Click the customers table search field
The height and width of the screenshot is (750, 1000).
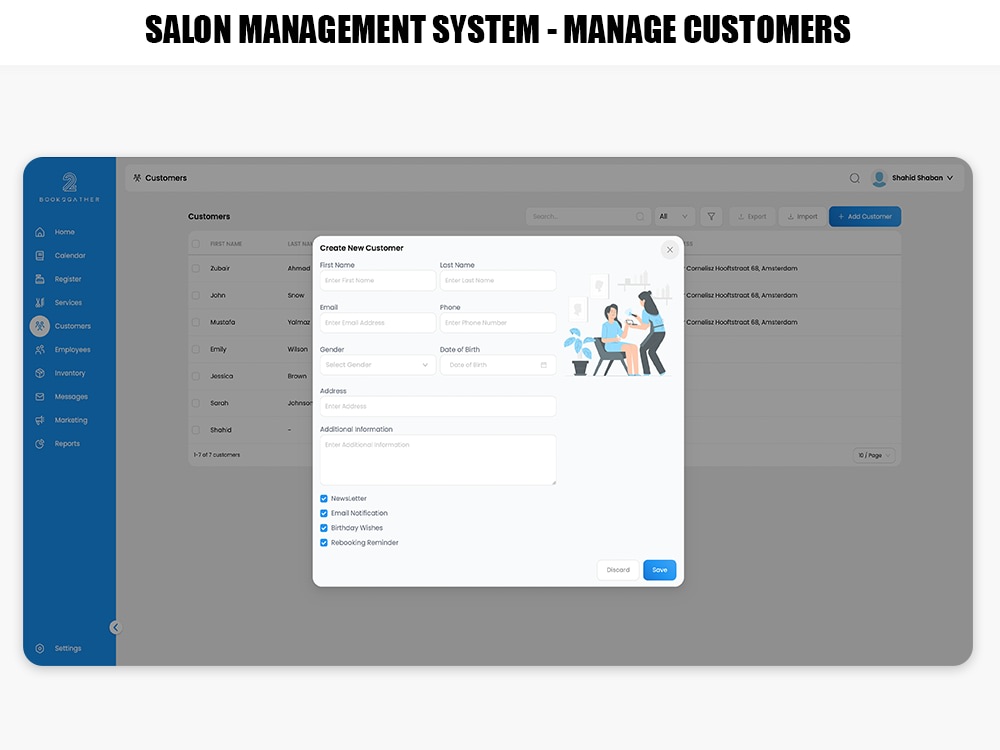587,217
